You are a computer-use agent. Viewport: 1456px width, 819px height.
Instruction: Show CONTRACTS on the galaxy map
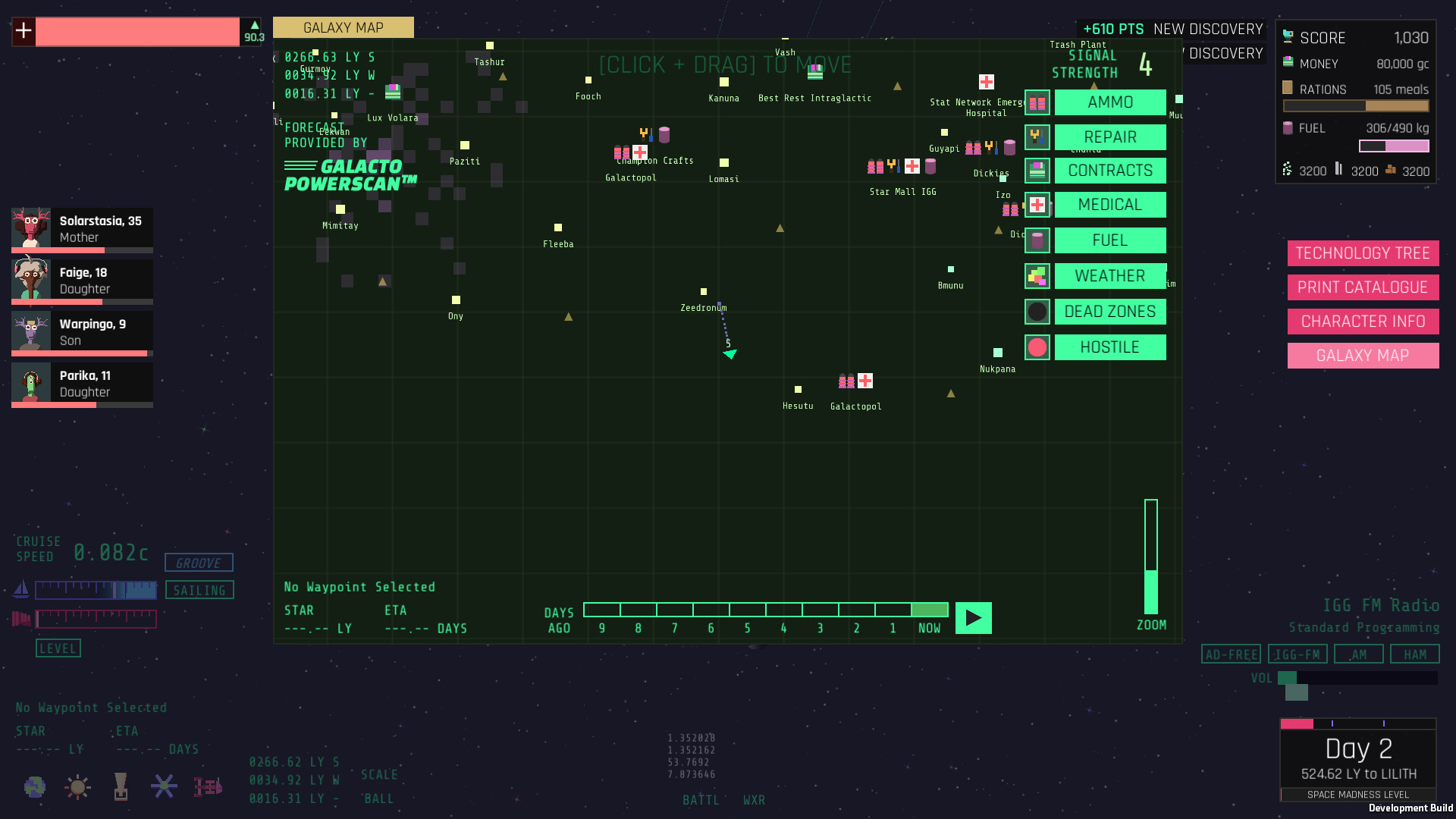(1109, 171)
